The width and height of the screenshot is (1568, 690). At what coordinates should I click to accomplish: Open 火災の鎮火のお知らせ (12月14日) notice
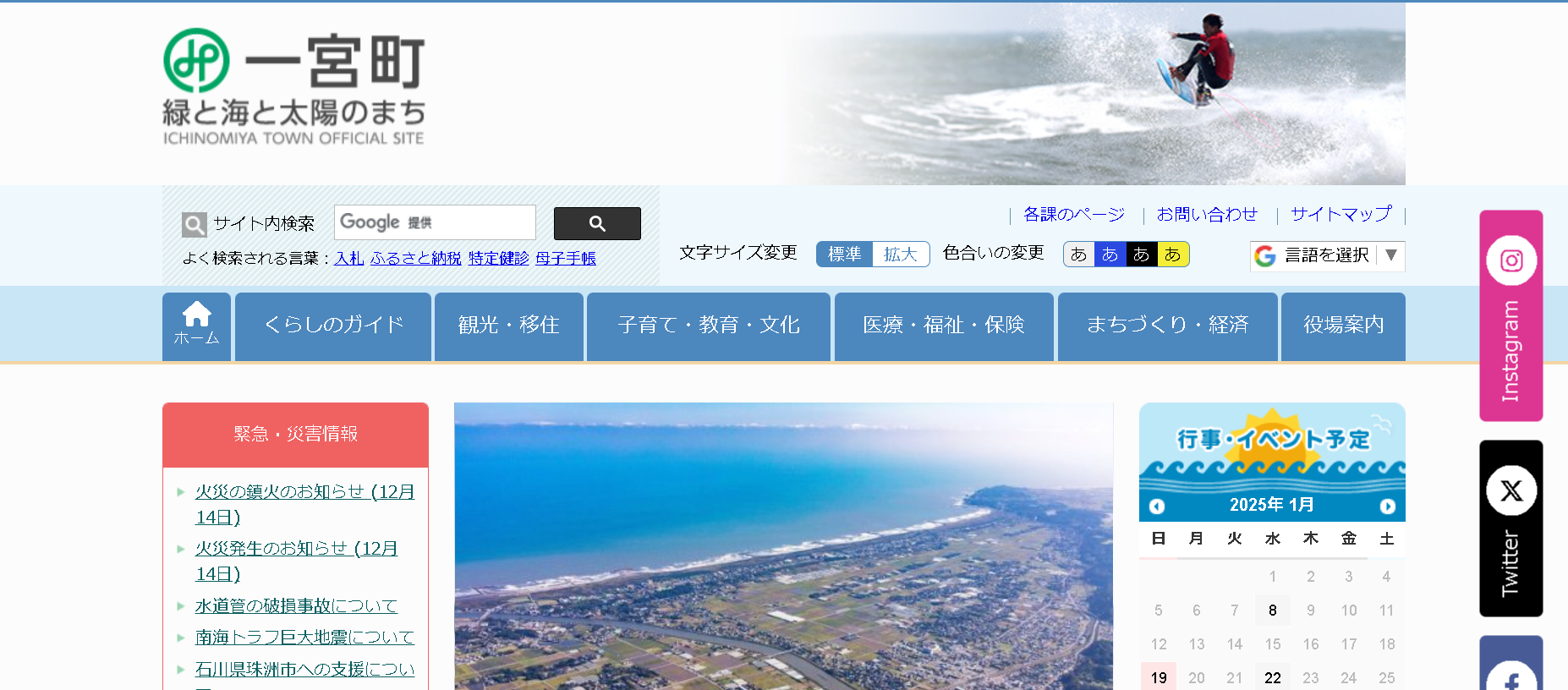click(x=304, y=504)
